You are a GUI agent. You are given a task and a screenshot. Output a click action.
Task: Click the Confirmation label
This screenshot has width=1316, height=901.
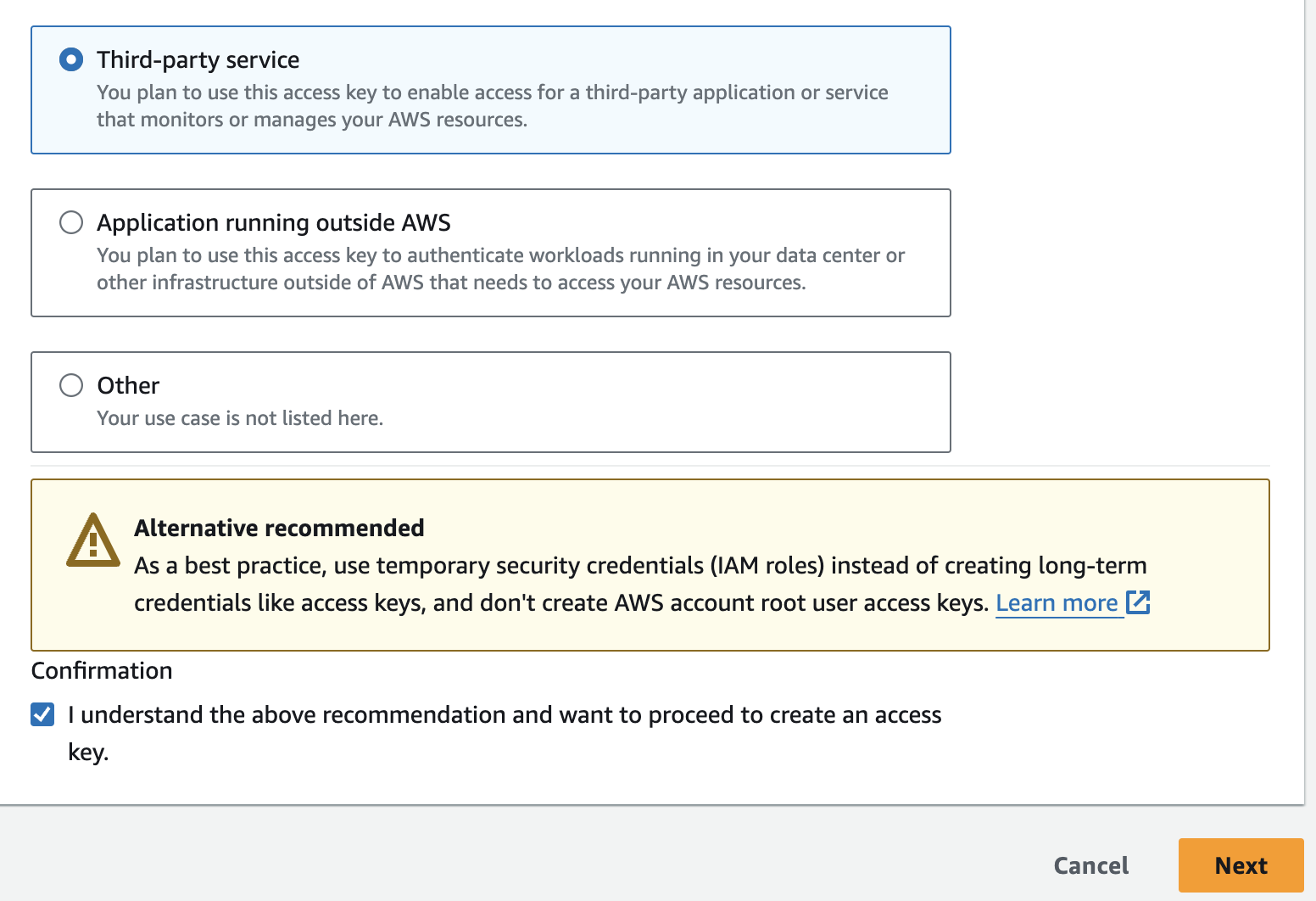click(x=102, y=670)
